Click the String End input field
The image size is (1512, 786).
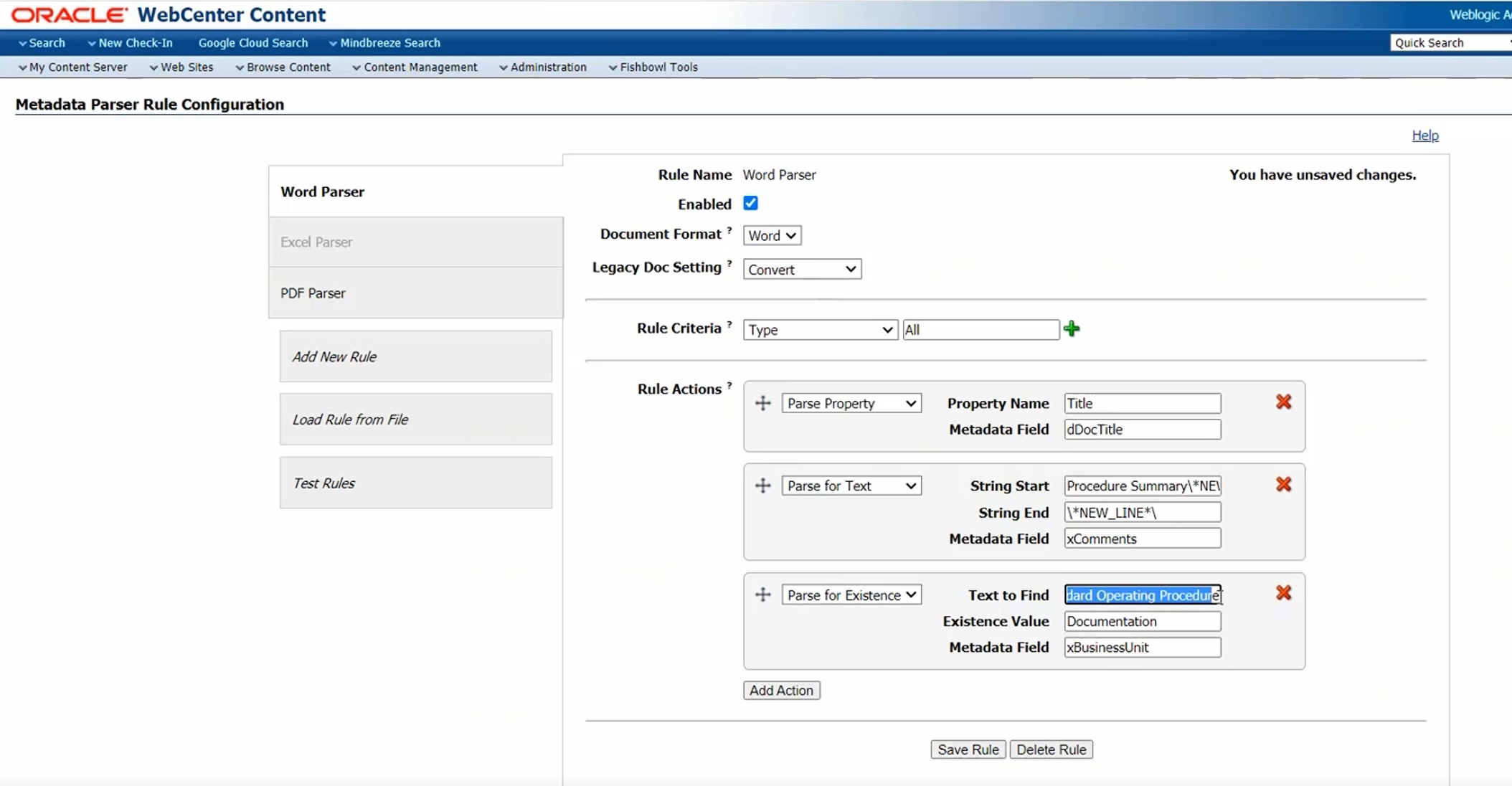pos(1142,512)
